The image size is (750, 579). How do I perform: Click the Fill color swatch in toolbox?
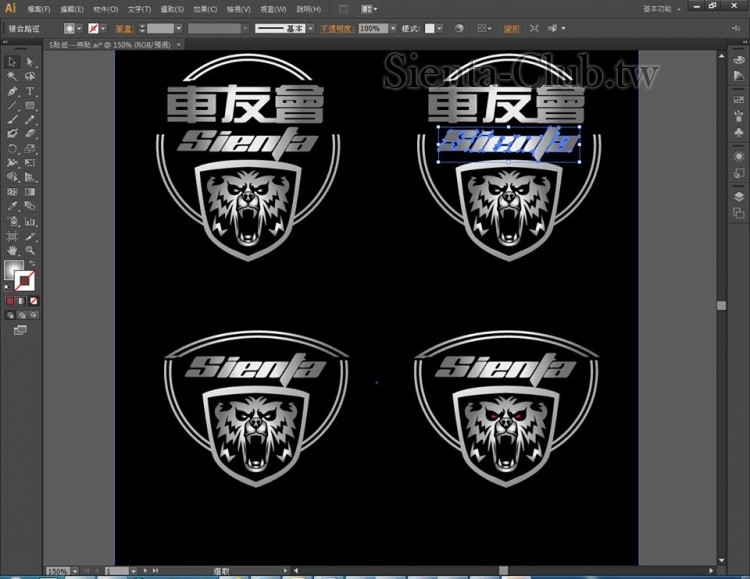[x=14, y=270]
